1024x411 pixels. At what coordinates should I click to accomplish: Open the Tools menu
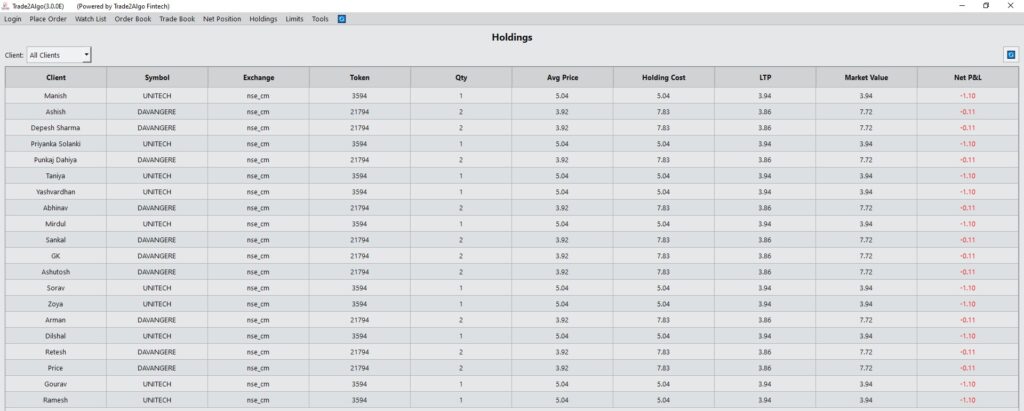[320, 19]
